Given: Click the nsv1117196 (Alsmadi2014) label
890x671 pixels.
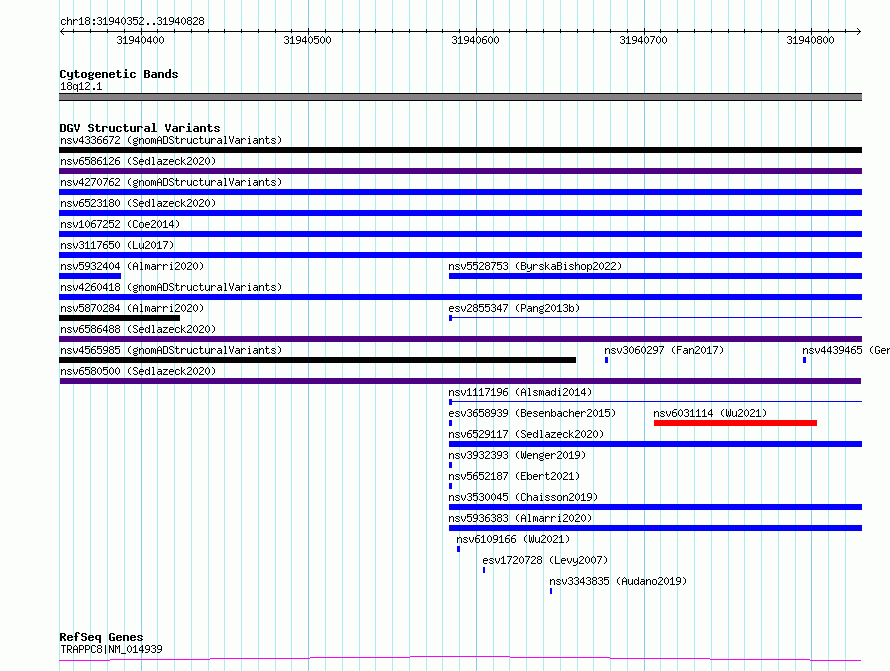Looking at the screenshot, I should (520, 392).
